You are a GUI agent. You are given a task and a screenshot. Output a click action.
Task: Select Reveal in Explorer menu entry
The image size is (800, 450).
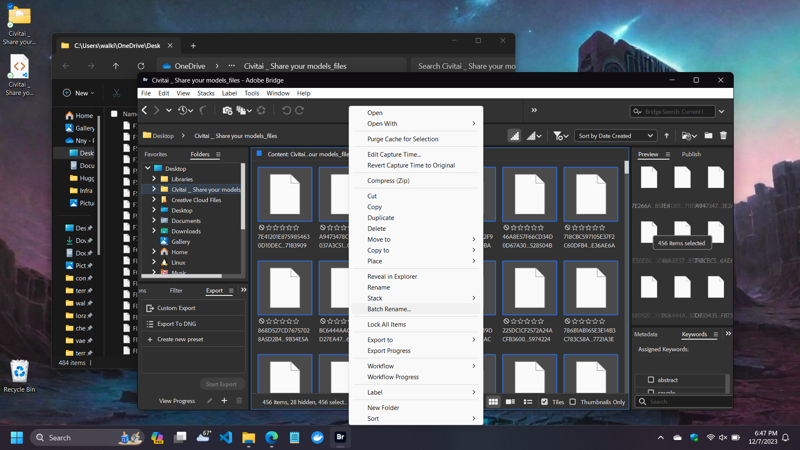(416, 277)
